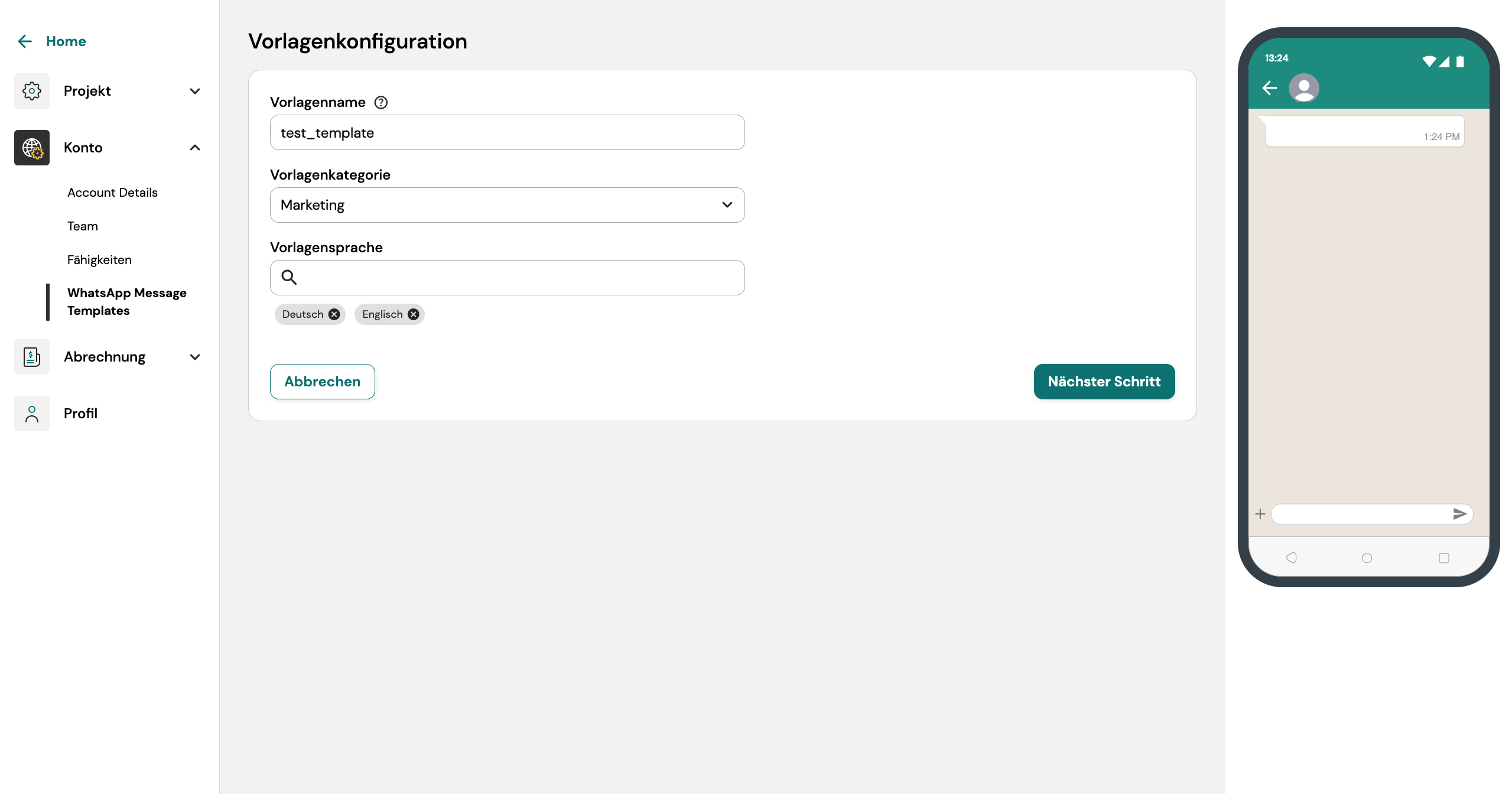The height and width of the screenshot is (794, 1512).
Task: Remove the Englisch language chip
Action: pos(413,314)
